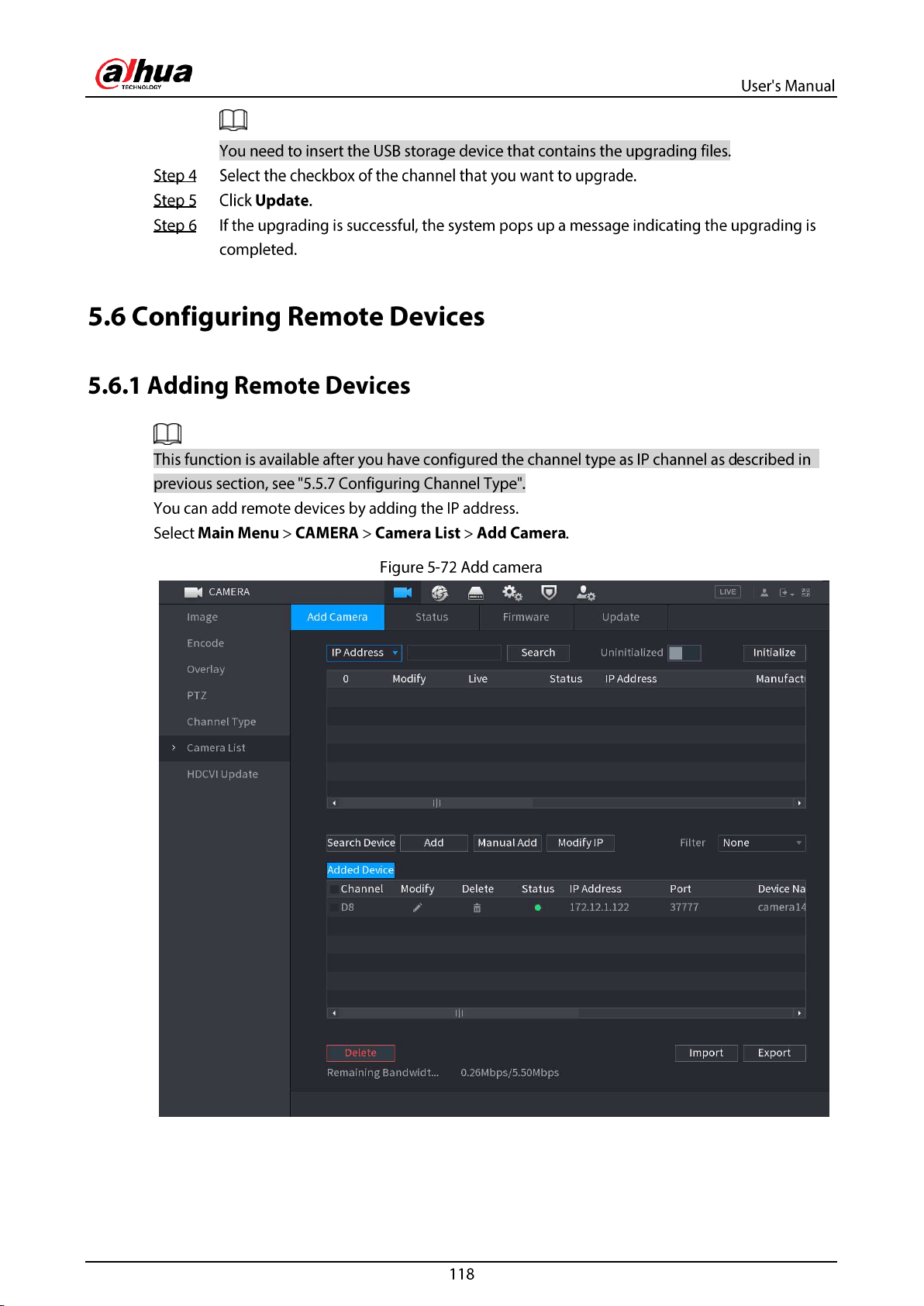Image resolution: width=924 pixels, height=1306 pixels.
Task: Click the LIVE view icon
Action: coord(728,592)
